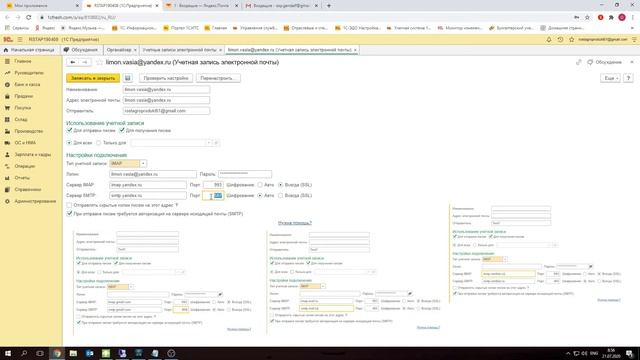Viewport: 640px width, 360px height.
Task: Open notifications bell in 1C header
Action: [549, 40]
